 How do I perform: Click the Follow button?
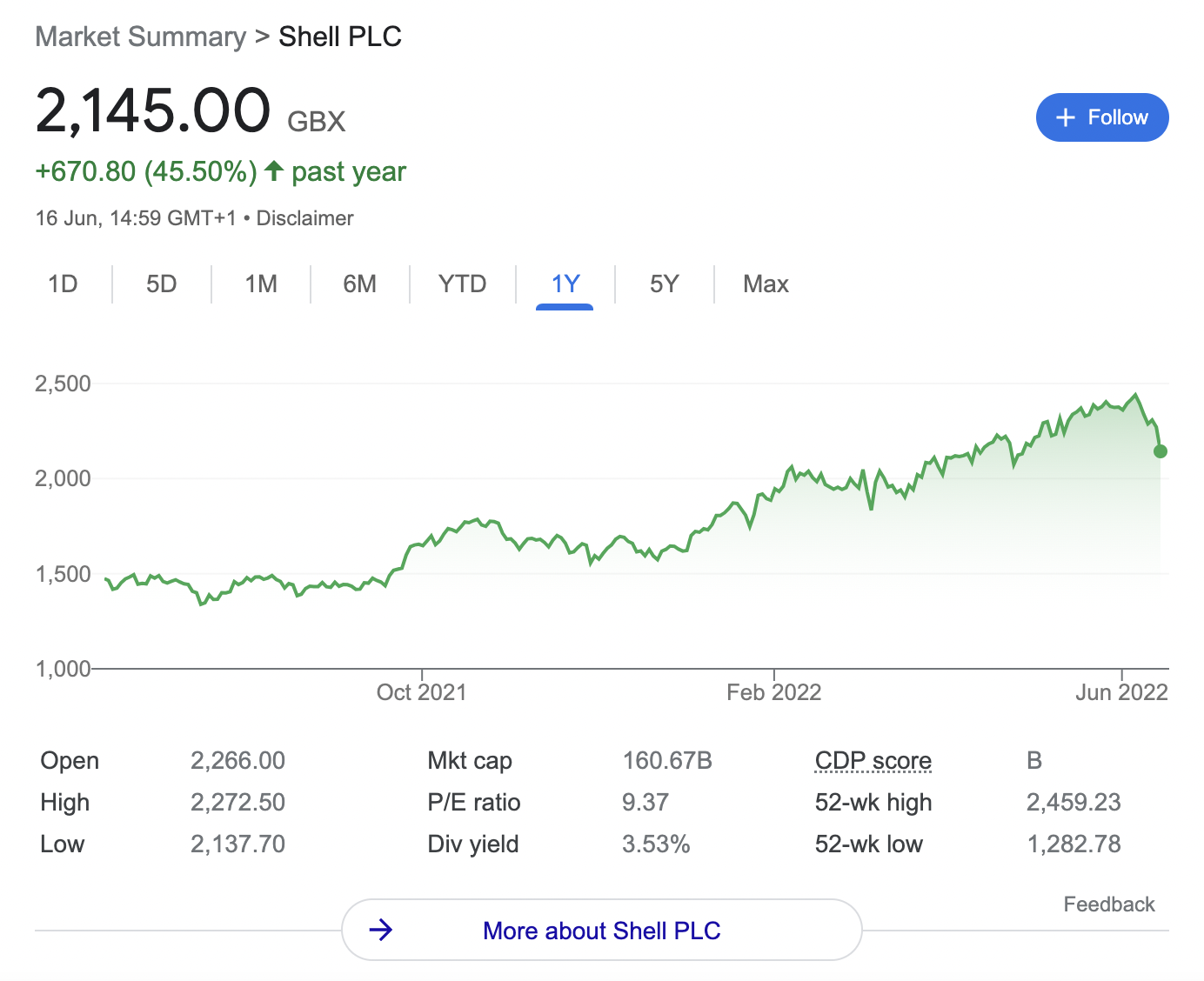pyautogui.click(x=1101, y=117)
